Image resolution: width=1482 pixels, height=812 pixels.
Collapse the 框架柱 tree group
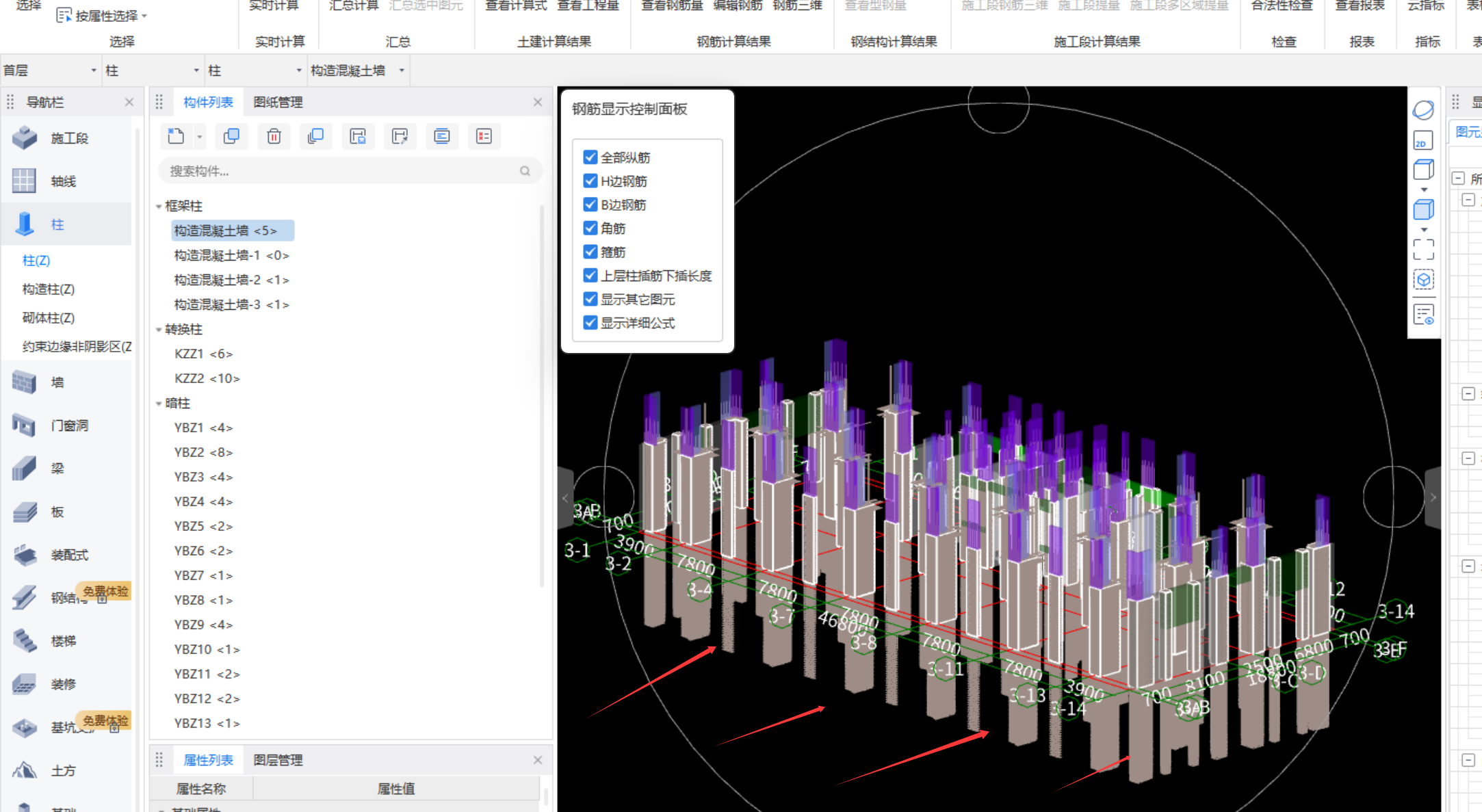159,206
